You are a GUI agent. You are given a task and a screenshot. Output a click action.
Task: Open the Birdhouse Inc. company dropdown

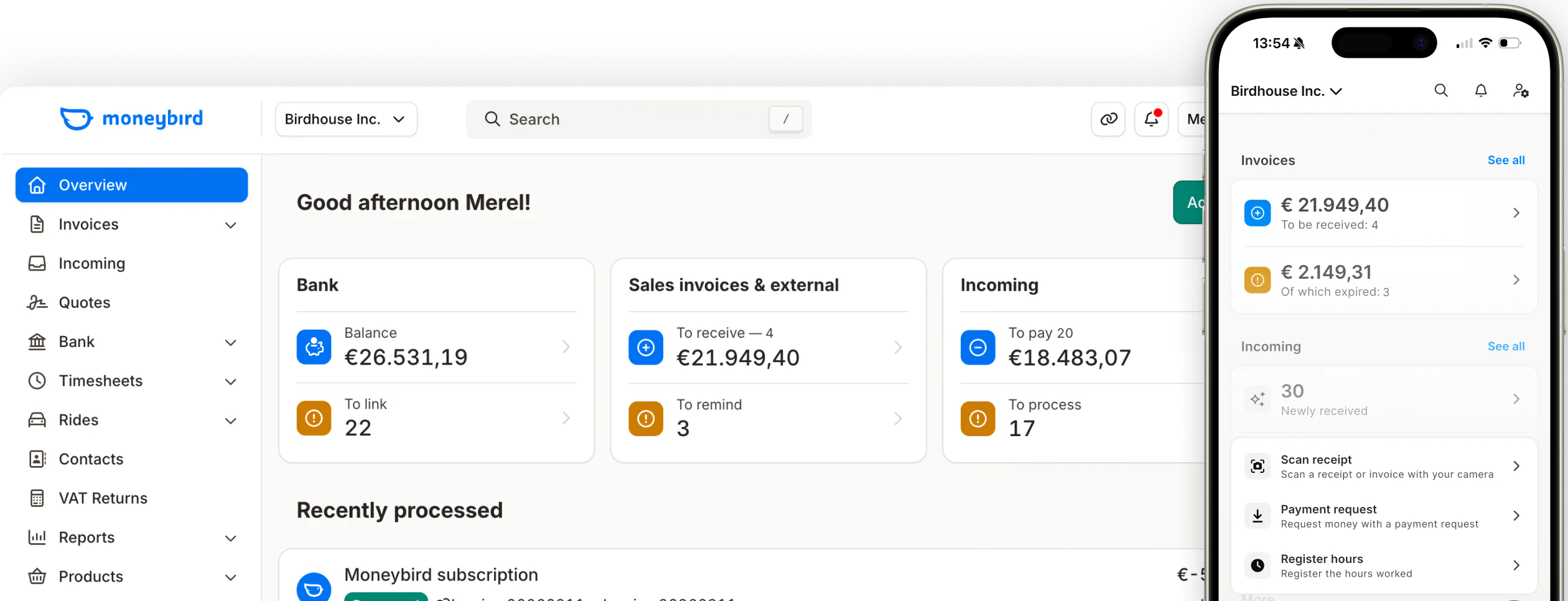(x=346, y=119)
